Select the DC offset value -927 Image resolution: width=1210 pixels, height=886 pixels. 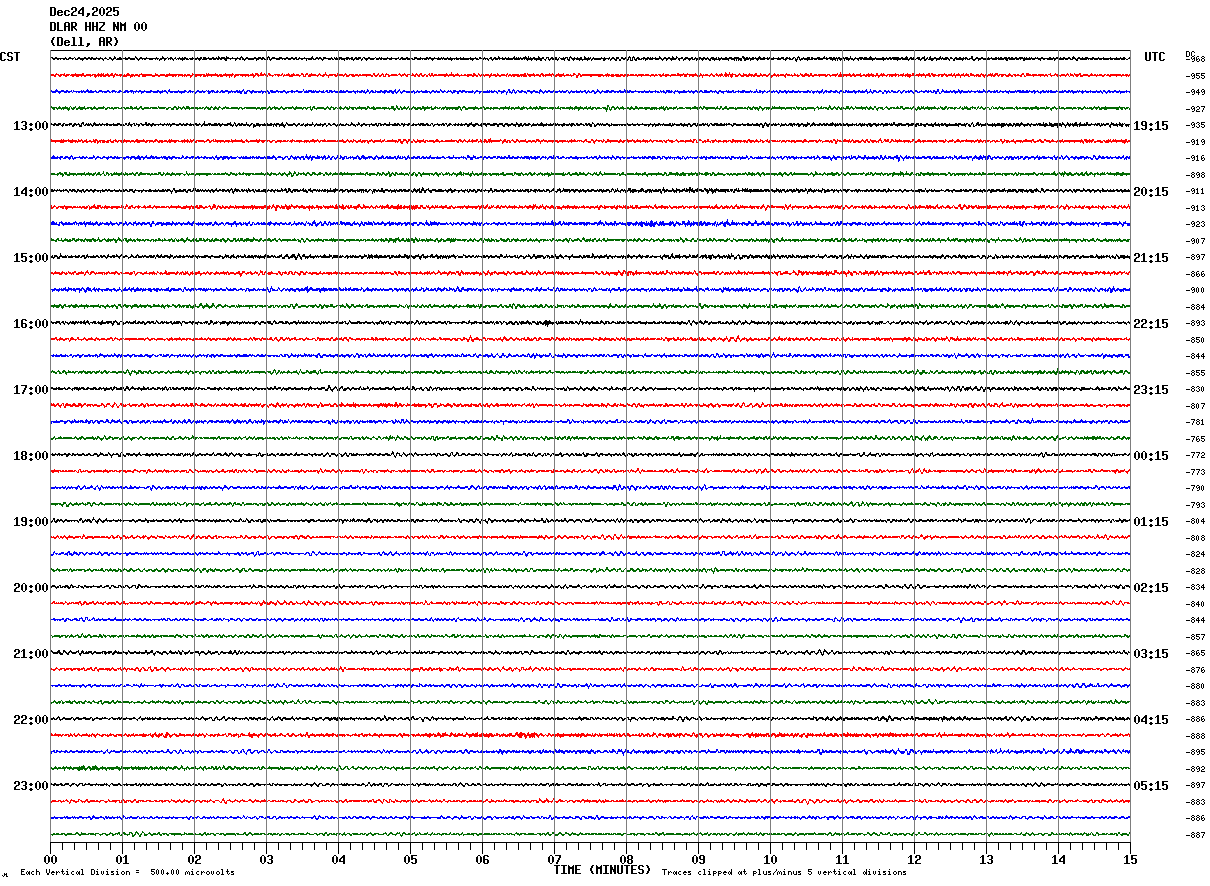click(1195, 109)
